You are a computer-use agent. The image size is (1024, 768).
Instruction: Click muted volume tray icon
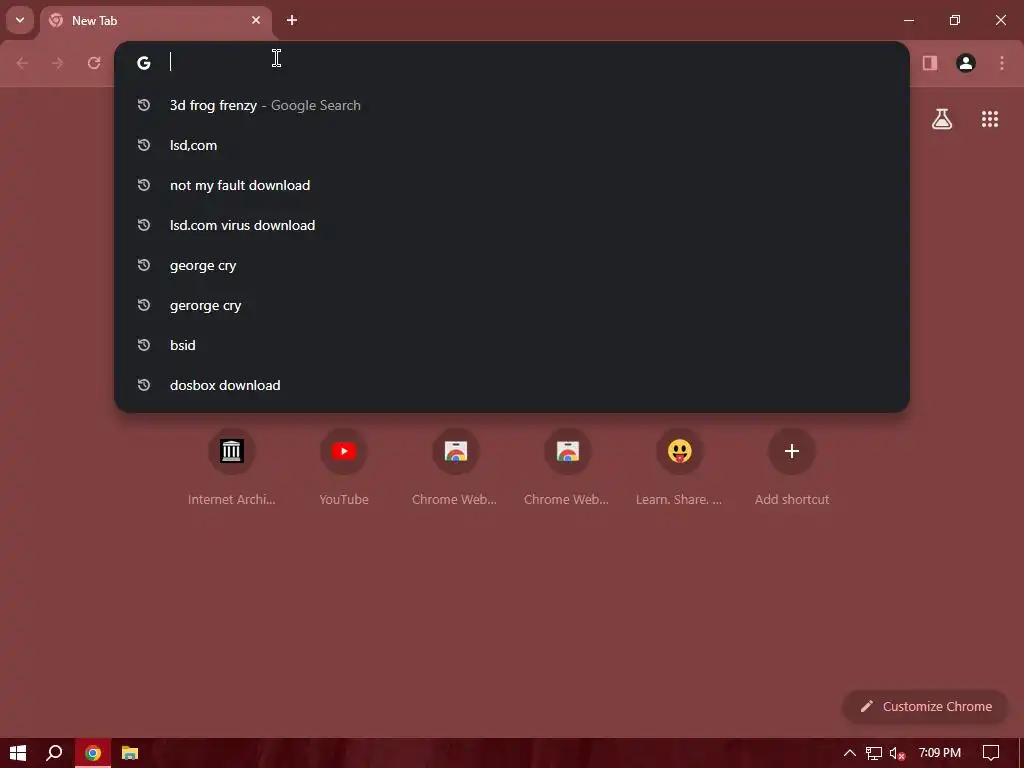pyautogui.click(x=898, y=753)
